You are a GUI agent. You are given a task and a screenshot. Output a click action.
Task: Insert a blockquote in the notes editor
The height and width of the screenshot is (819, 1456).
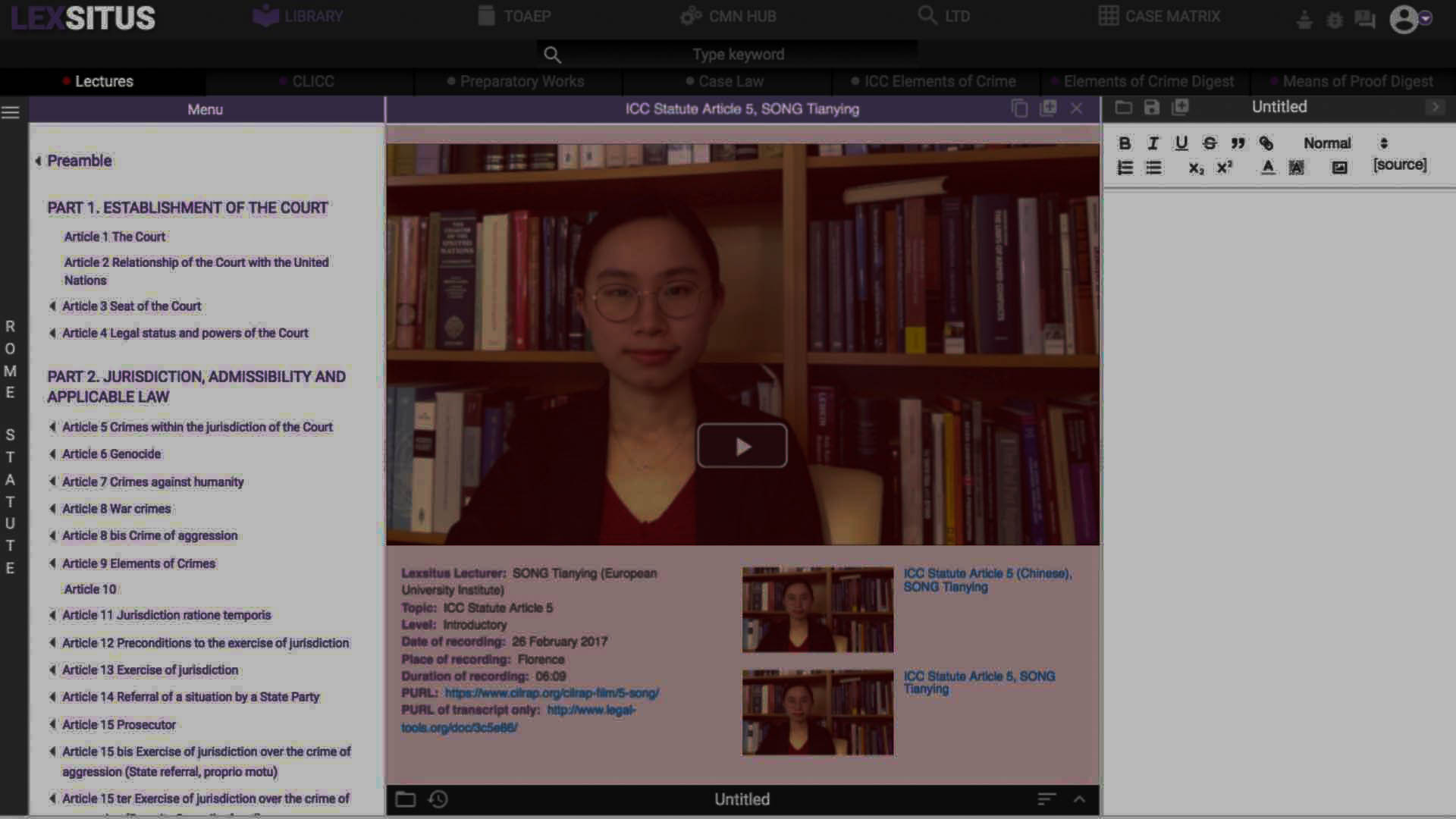click(1238, 143)
